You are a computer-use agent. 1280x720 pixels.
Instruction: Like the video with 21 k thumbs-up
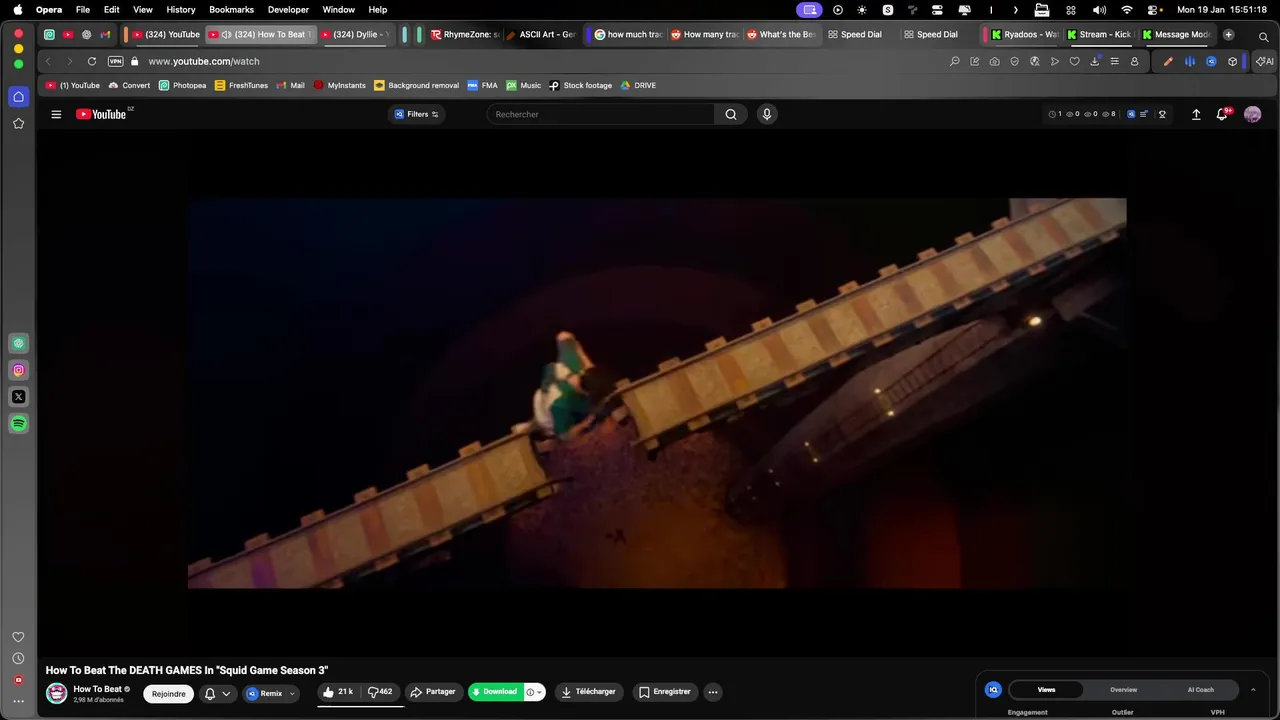[338, 692]
